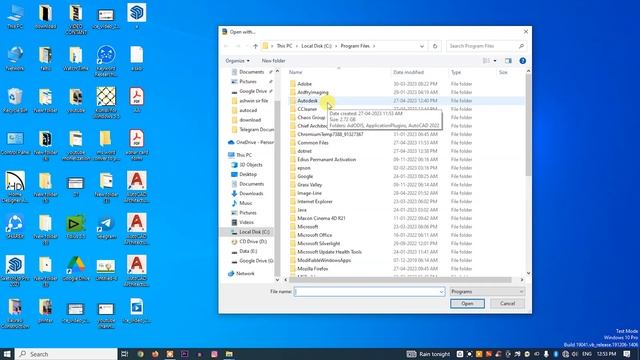Image resolution: width=640 pixels, height=360 pixels.
Task: Click This PC in the address bar
Action: 284,46
